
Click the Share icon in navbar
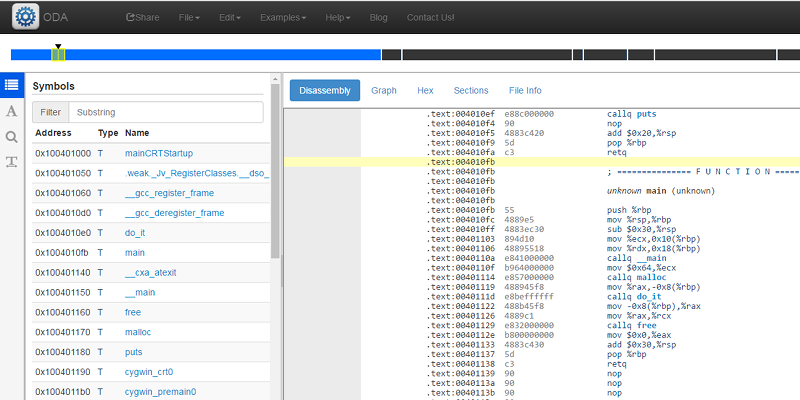[x=131, y=17]
